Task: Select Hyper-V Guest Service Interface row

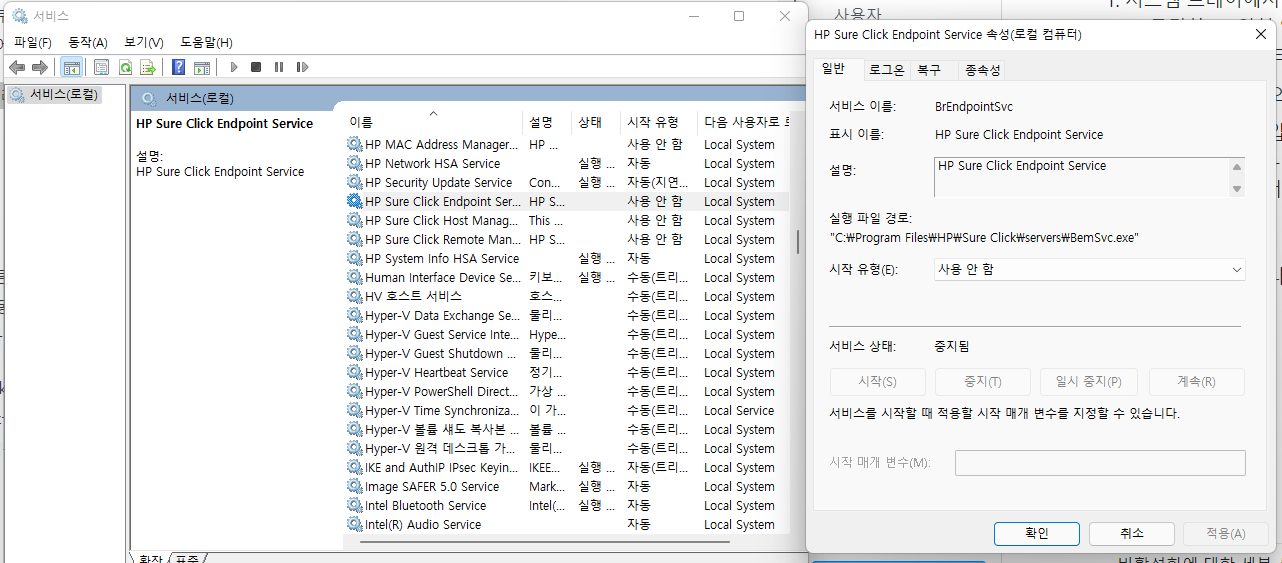Action: (566, 334)
